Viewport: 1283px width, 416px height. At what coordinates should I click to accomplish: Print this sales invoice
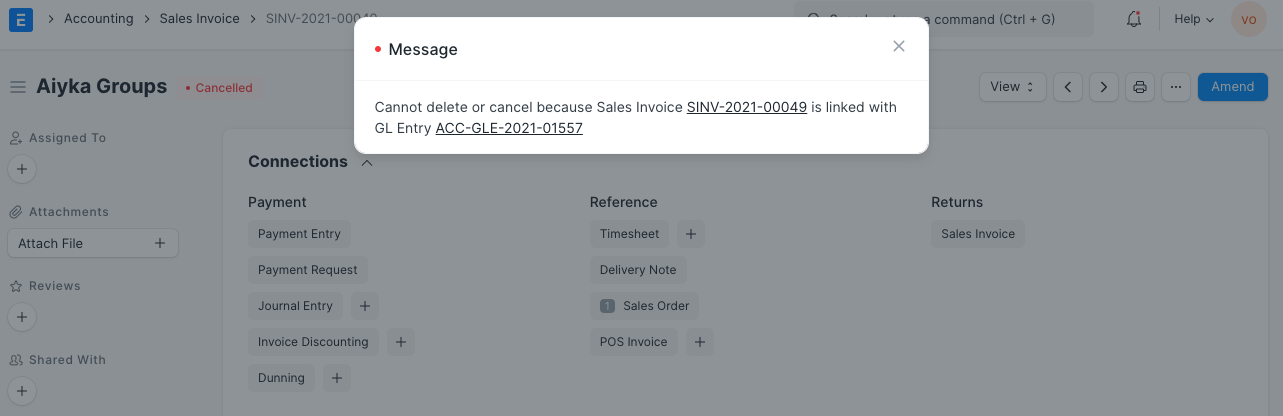coord(1139,87)
